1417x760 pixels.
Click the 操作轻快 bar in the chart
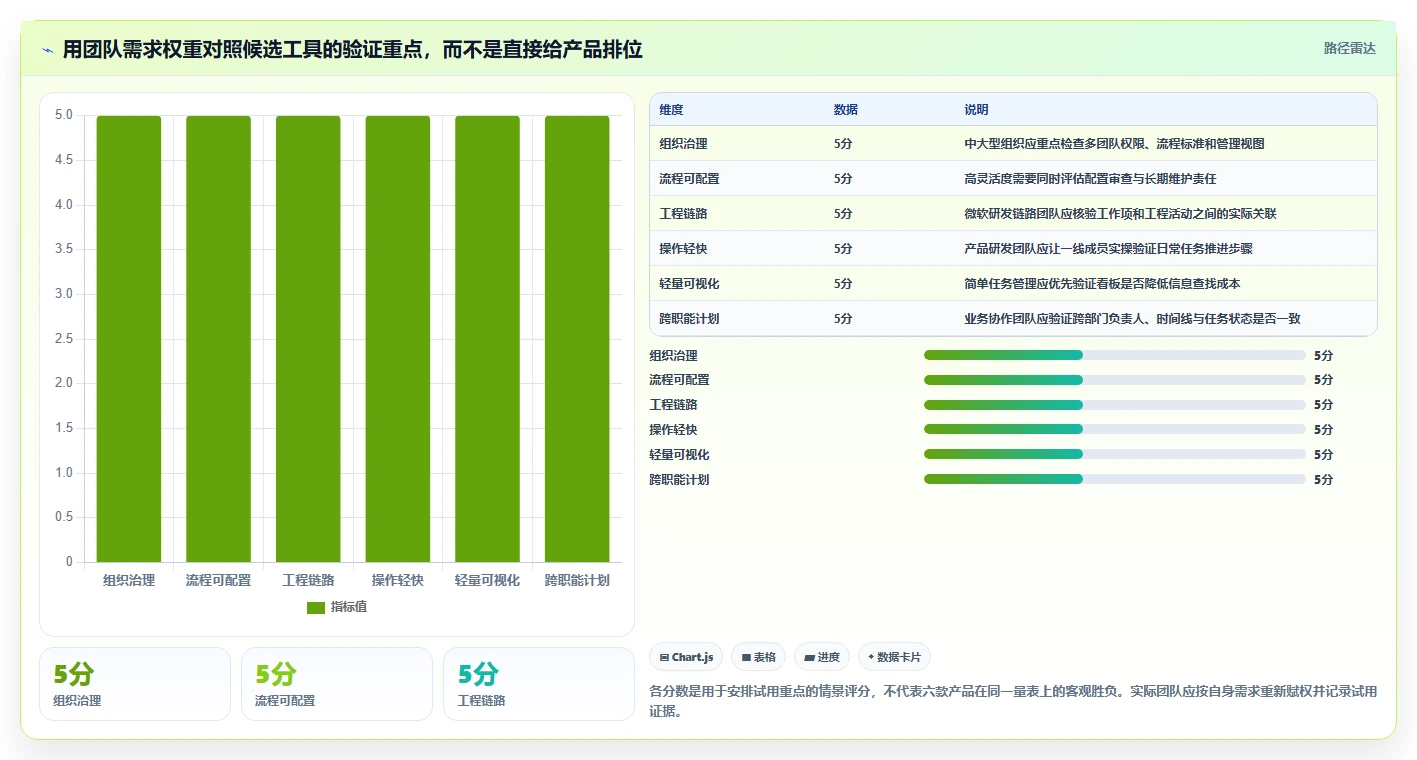[397, 339]
